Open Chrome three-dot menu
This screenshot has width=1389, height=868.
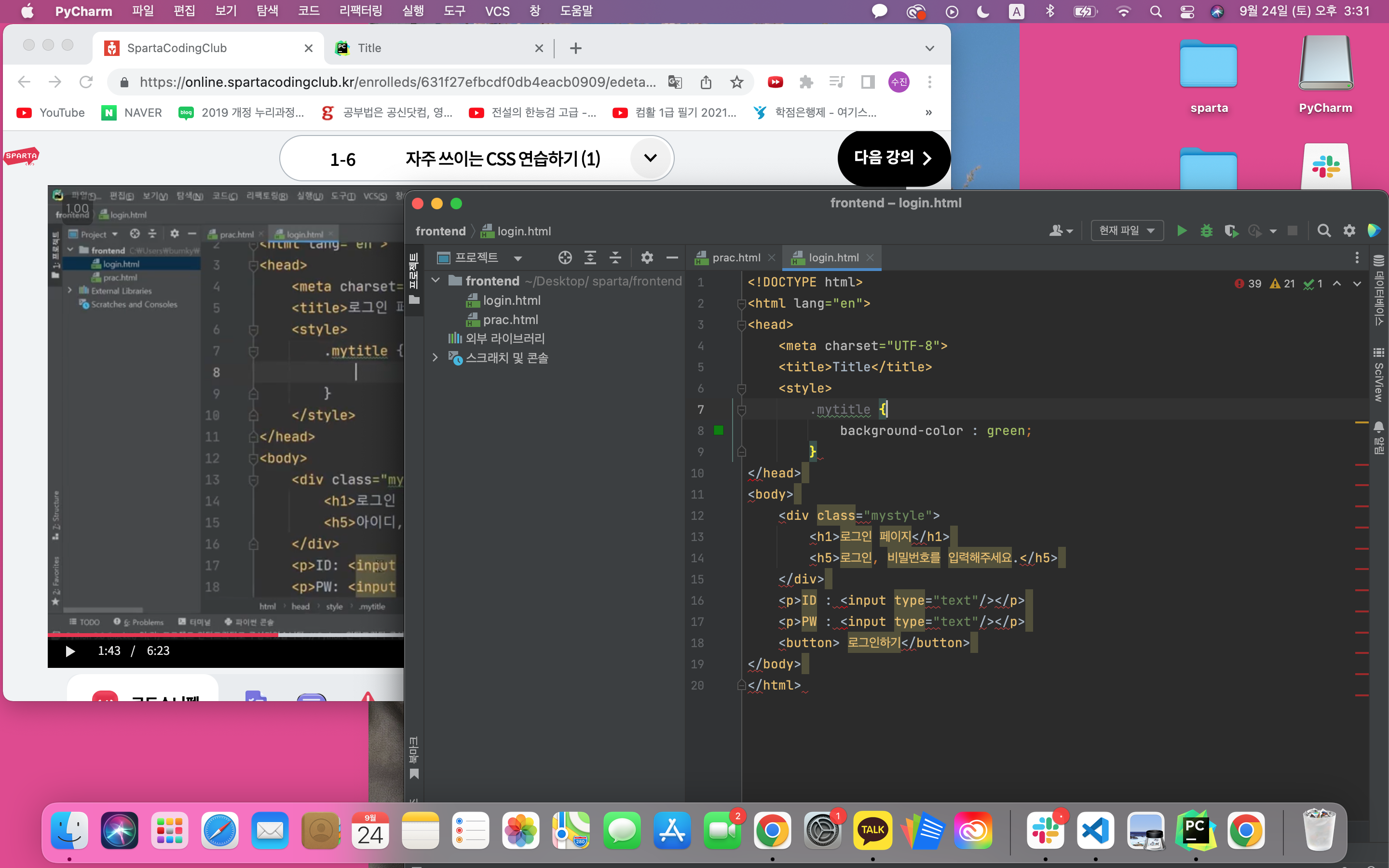pyautogui.click(x=930, y=82)
